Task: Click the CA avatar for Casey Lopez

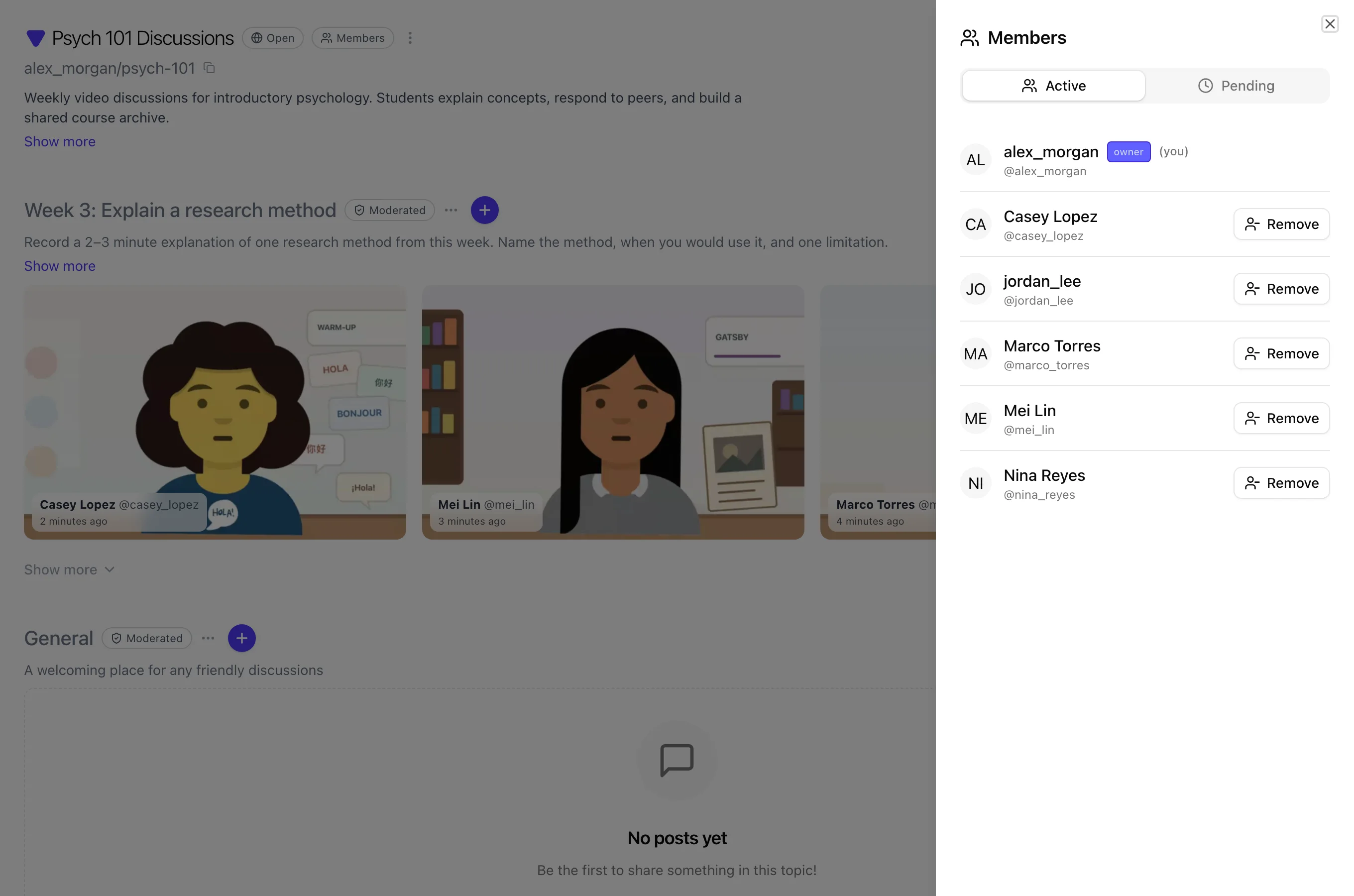Action: point(975,224)
